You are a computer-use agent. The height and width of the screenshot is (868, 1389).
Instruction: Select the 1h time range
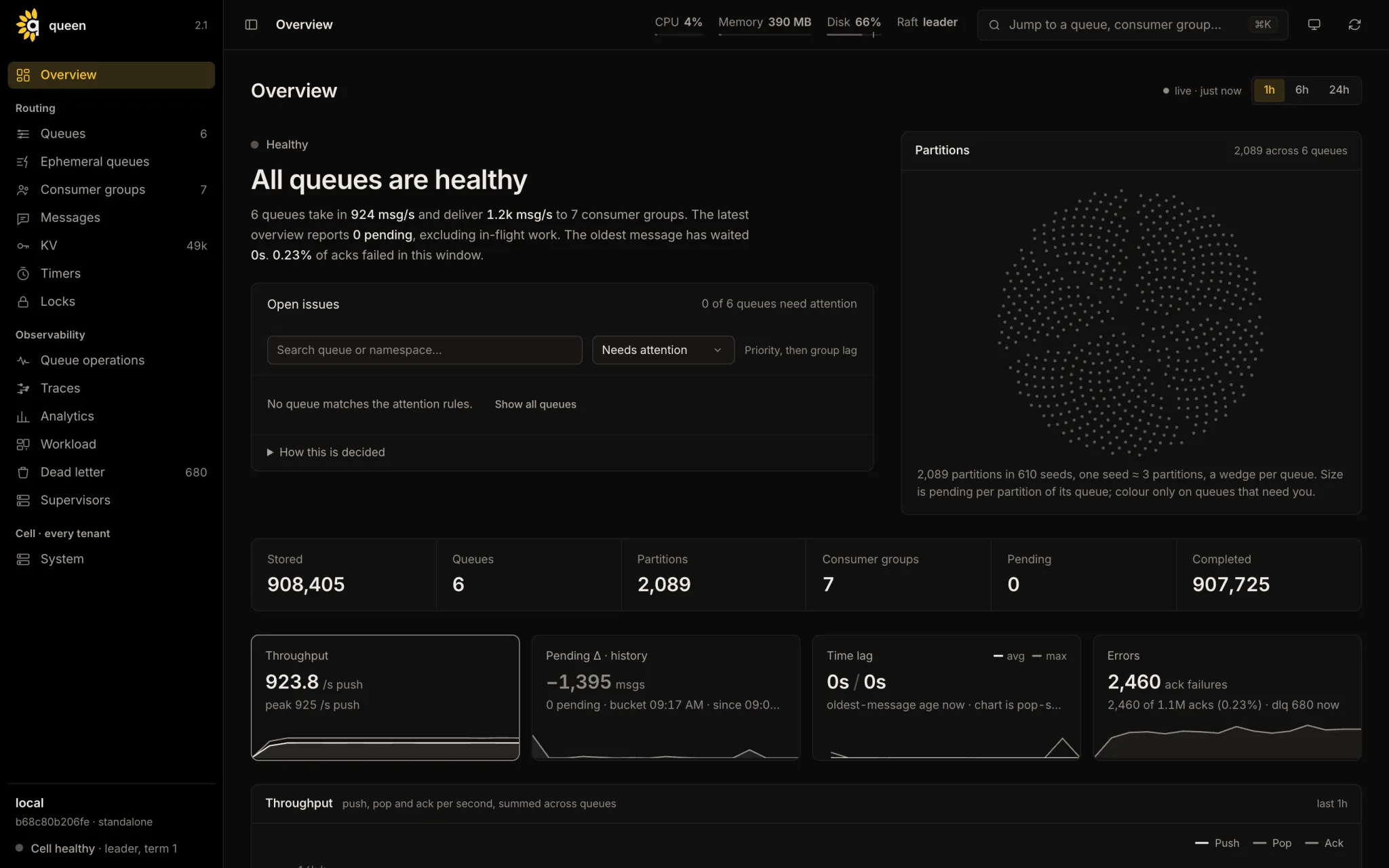click(1269, 90)
